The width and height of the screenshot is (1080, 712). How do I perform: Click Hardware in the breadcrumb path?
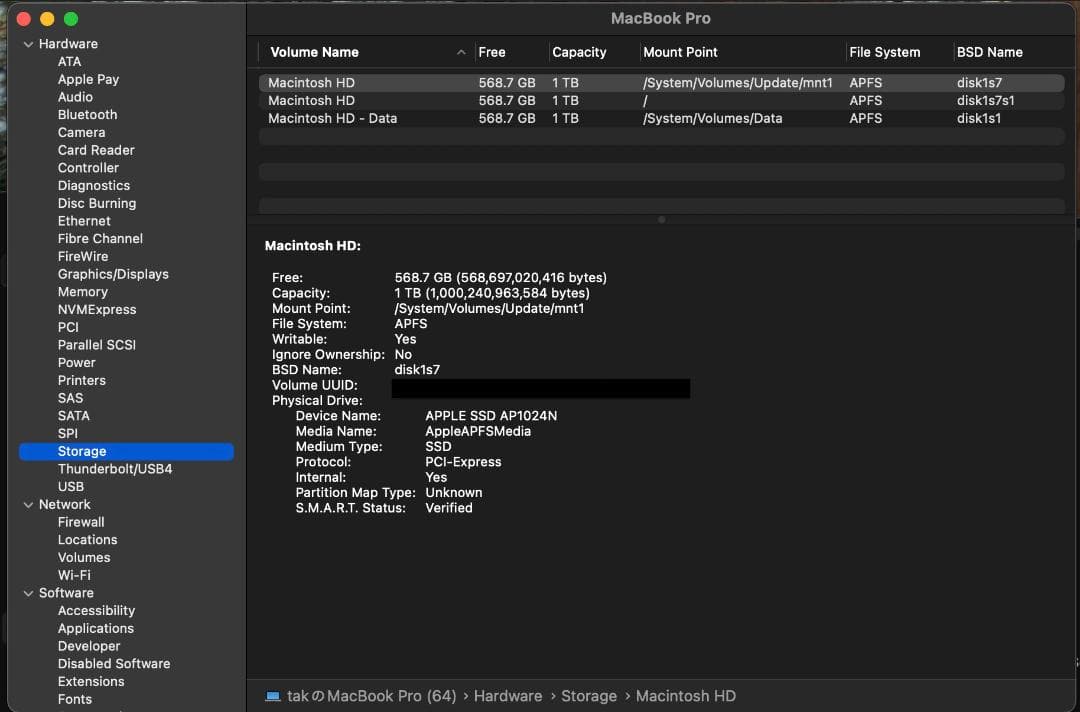pos(508,696)
